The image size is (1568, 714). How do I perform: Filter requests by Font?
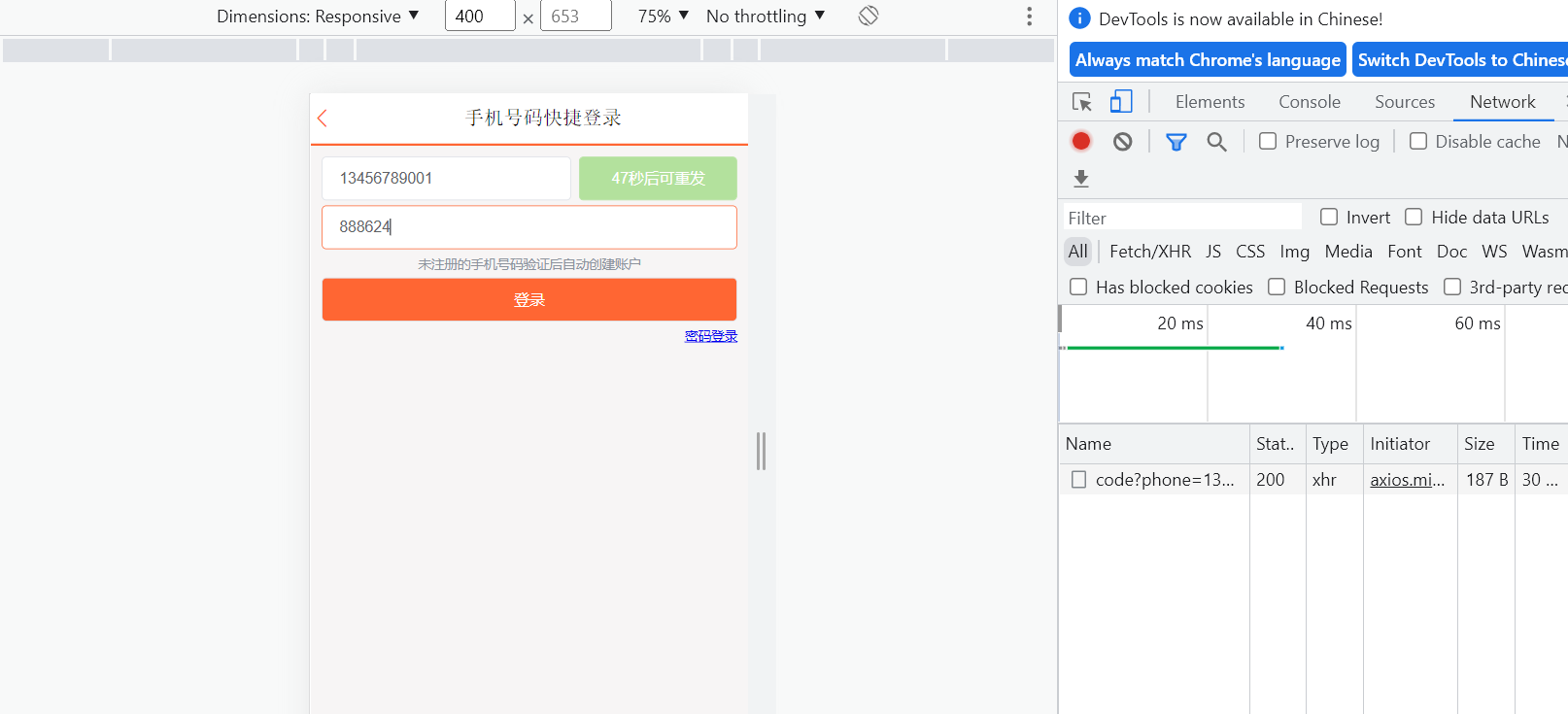pyautogui.click(x=1405, y=252)
